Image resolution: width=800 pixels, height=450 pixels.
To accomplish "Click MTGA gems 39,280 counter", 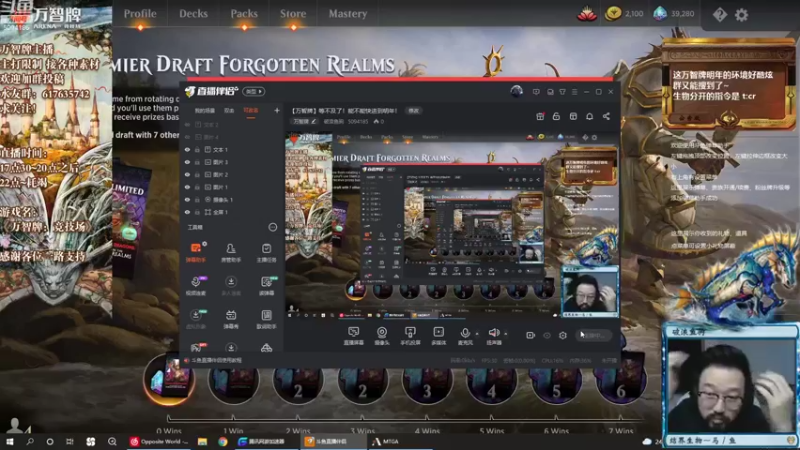I will (673, 14).
